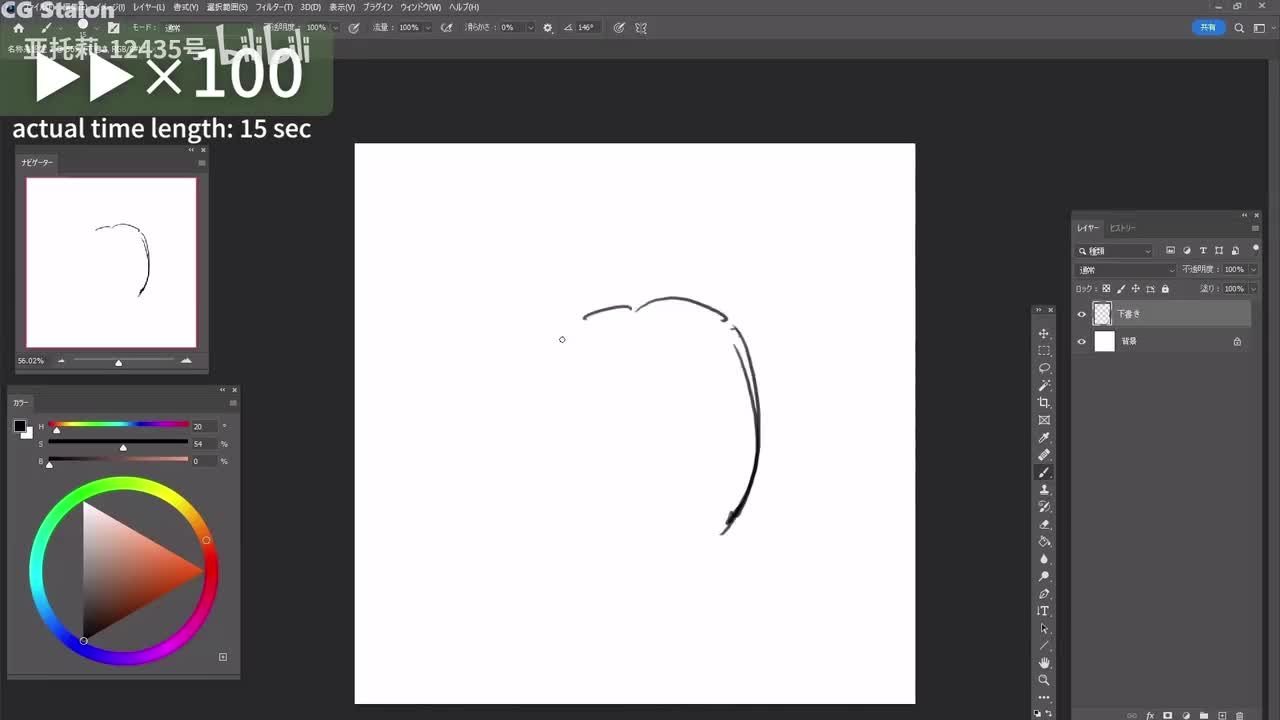Open the Color panel options menu
1280x720 pixels.
tap(233, 403)
